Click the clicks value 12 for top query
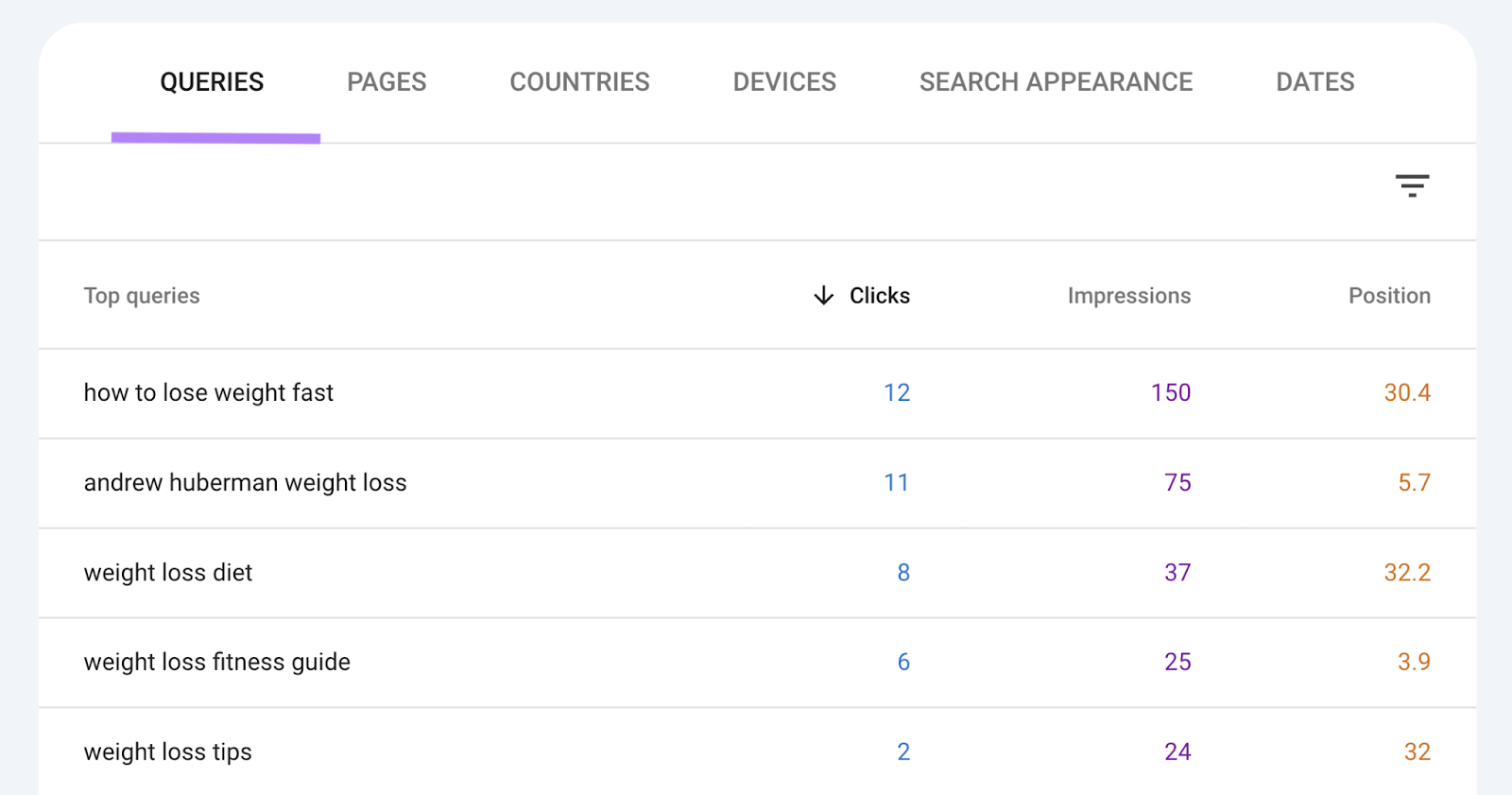 click(x=896, y=392)
